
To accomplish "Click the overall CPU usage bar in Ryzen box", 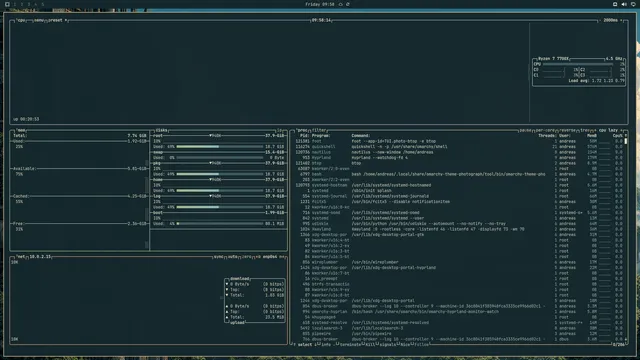I will tap(578, 64).
